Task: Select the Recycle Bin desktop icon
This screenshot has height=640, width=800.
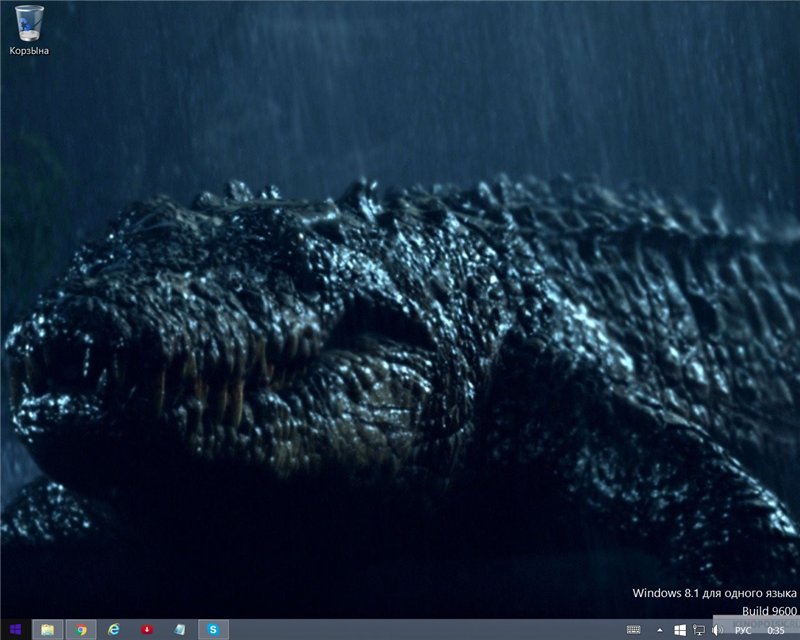Action: [29, 22]
